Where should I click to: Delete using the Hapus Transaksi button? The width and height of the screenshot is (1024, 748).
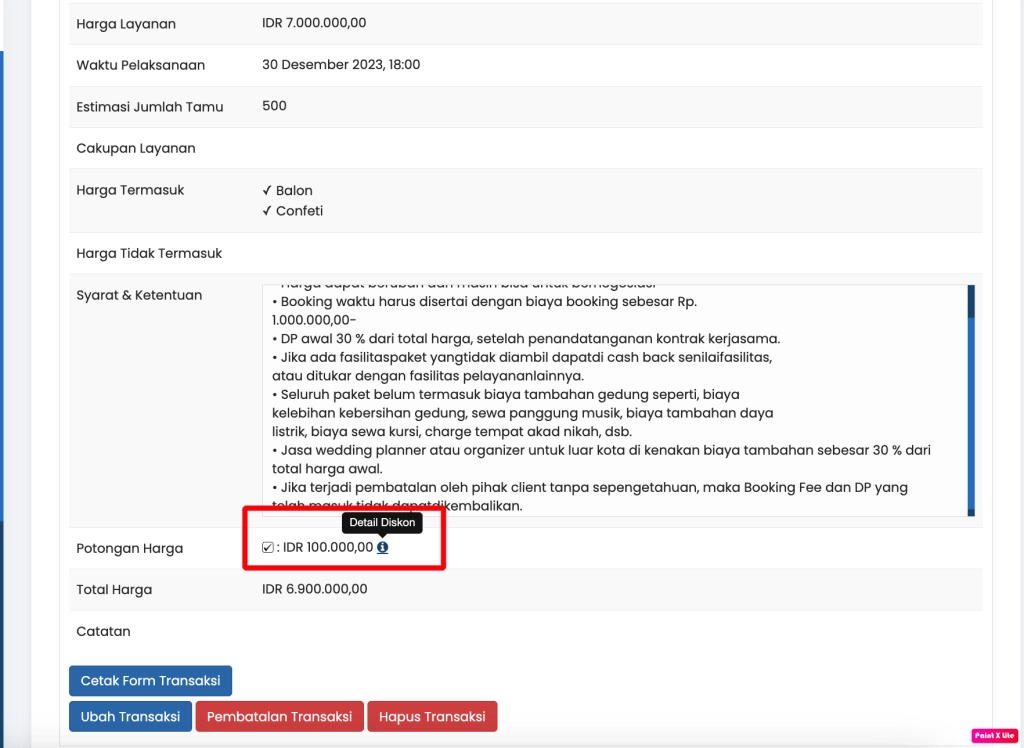tap(432, 717)
